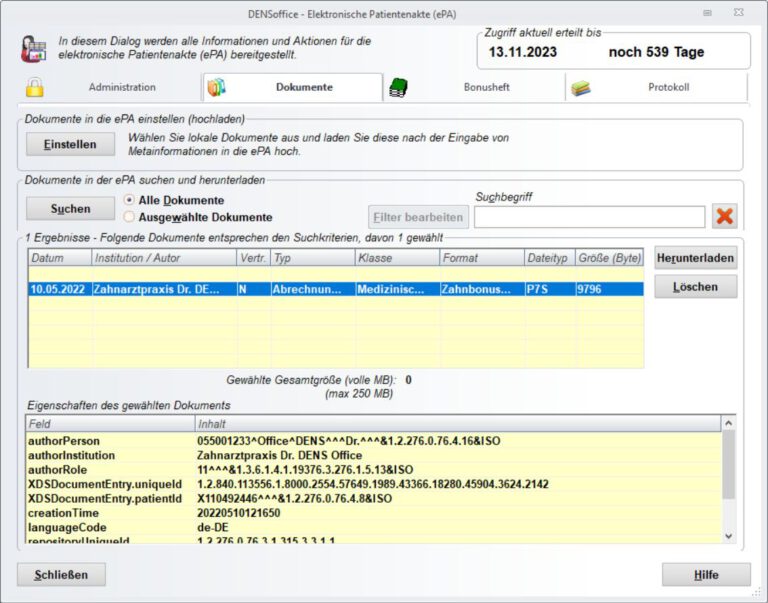The height and width of the screenshot is (603, 768).
Task: Click the Einstellen upload button
Action: [71, 144]
